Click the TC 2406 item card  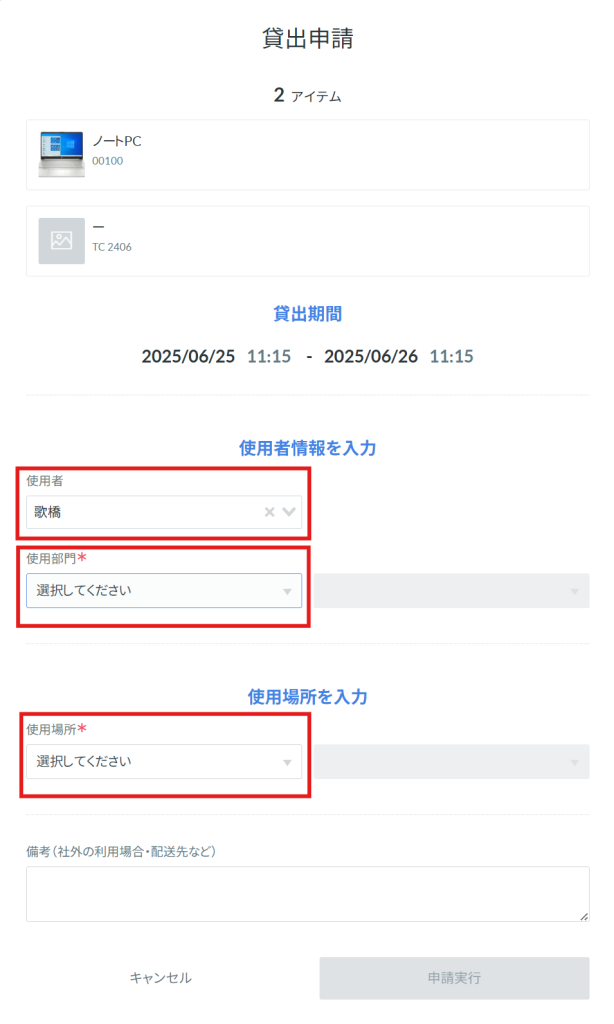308,241
